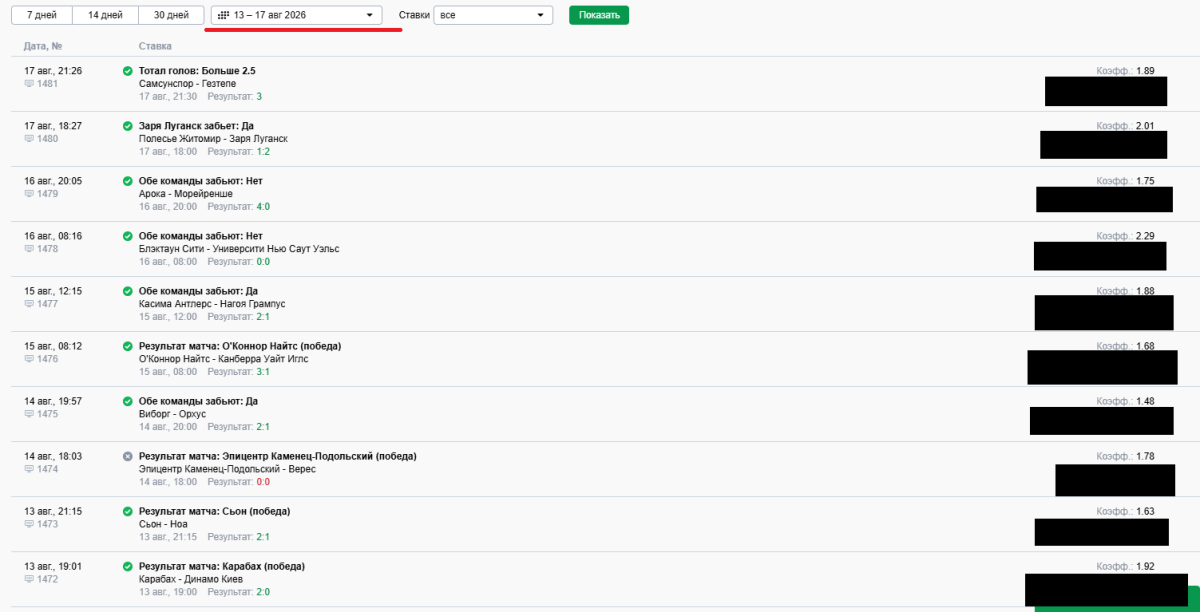Open bet Результат матча: О'Коннор Найтс (победа)

(240, 346)
